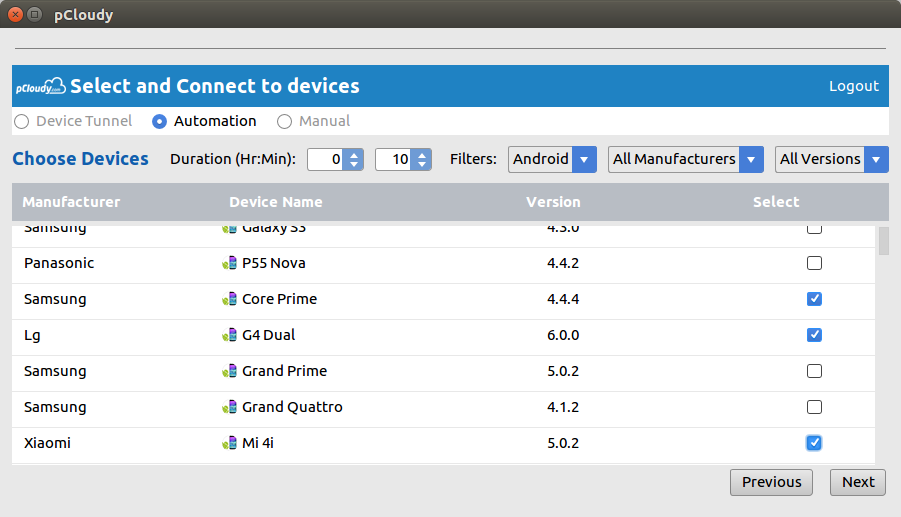
Task: Click the Mi 4i device name
Action: click(x=258, y=443)
